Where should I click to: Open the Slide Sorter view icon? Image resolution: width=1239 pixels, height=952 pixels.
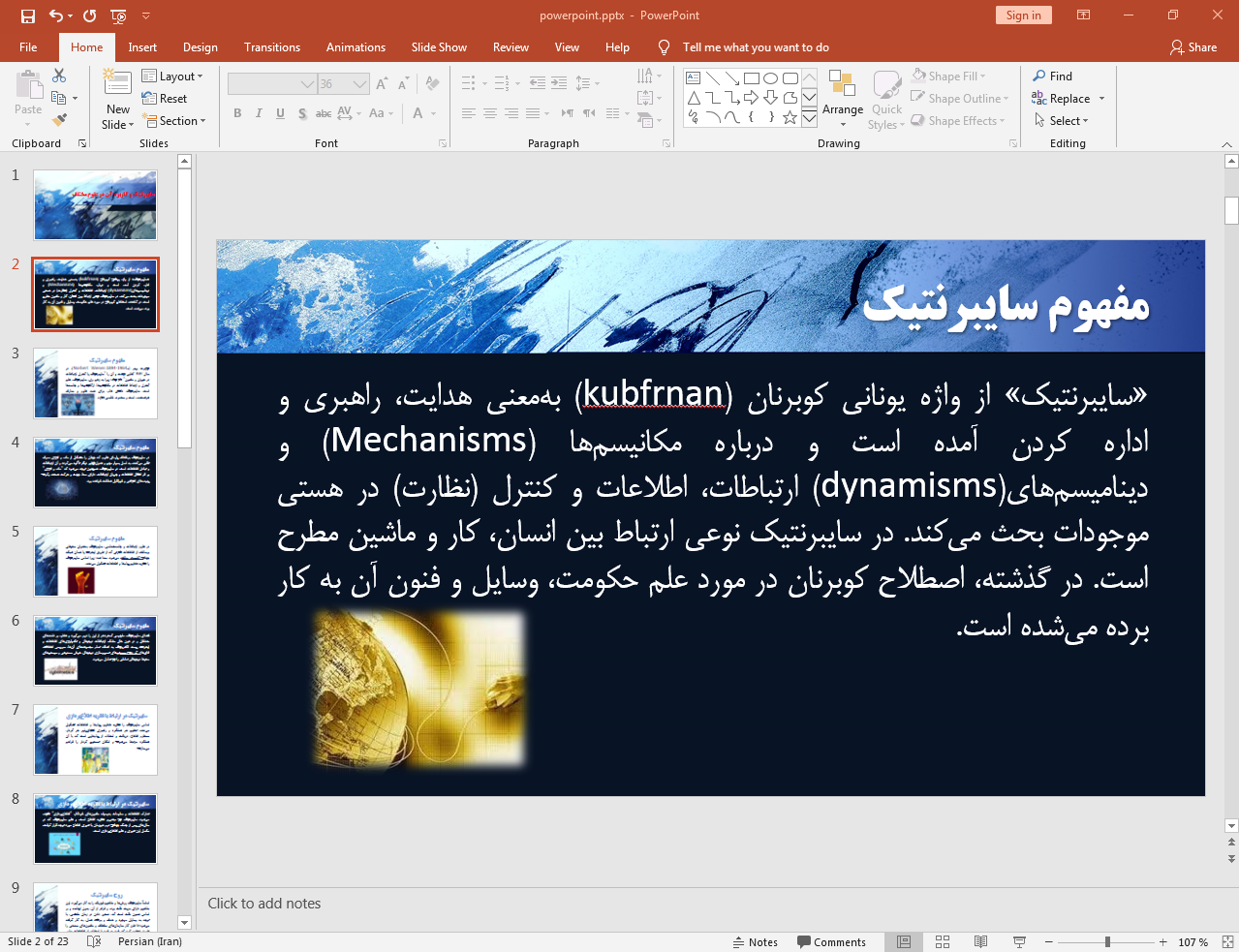[x=942, y=941]
